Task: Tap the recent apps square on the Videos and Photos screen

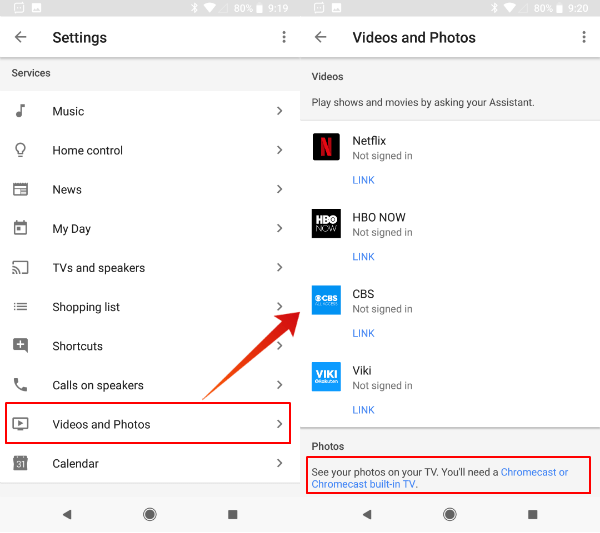Action: [x=533, y=514]
